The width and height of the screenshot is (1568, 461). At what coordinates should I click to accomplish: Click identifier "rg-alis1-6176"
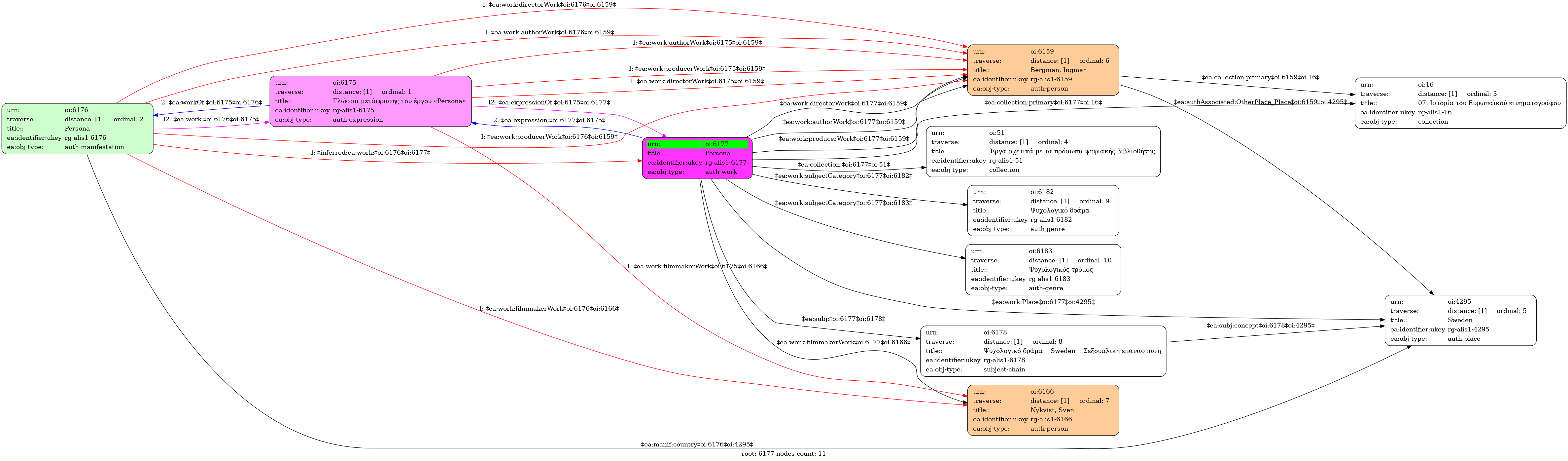85,138
